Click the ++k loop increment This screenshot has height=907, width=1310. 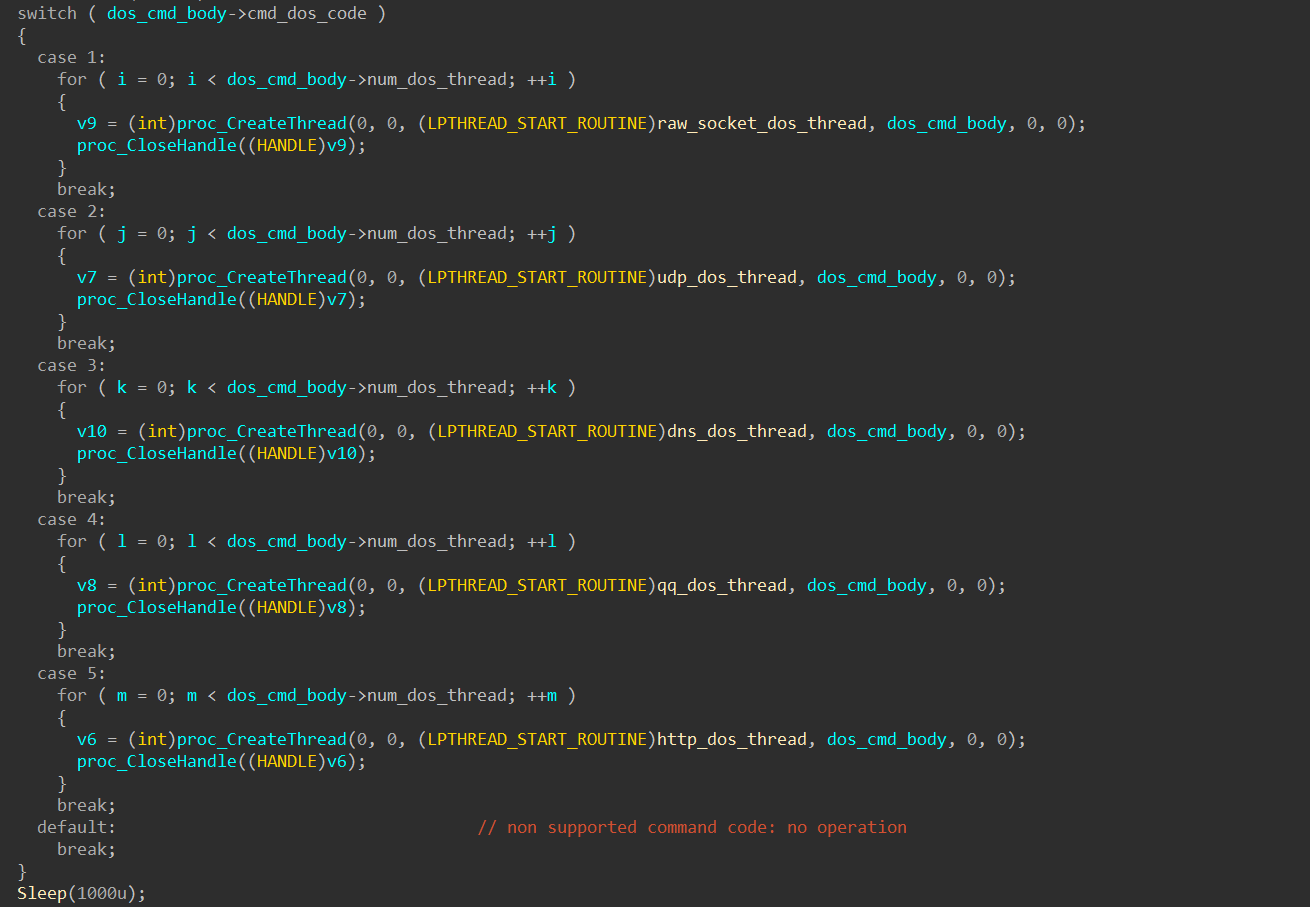pos(541,387)
